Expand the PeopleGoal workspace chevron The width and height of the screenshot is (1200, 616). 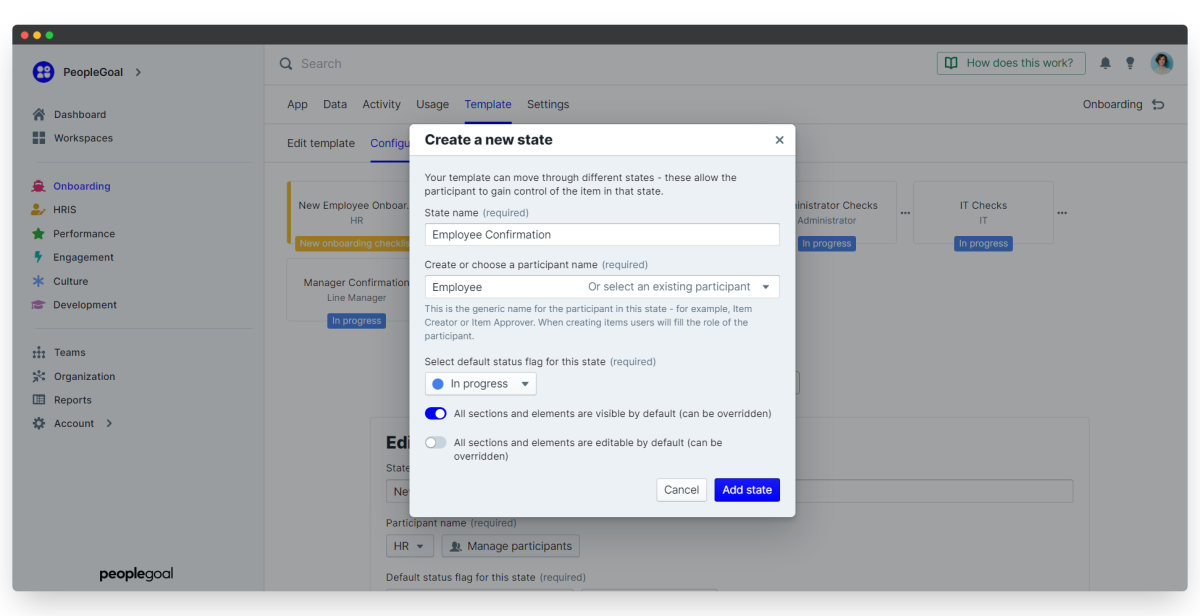tap(138, 72)
